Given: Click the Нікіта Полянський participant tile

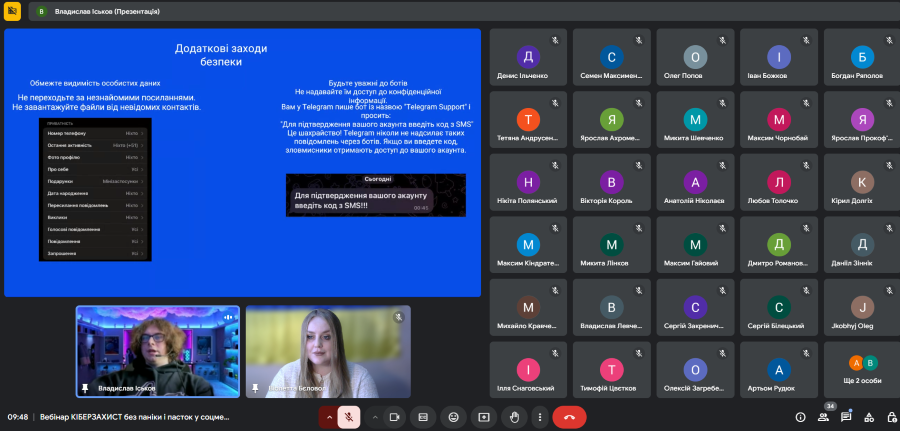Looking at the screenshot, I should tap(528, 182).
